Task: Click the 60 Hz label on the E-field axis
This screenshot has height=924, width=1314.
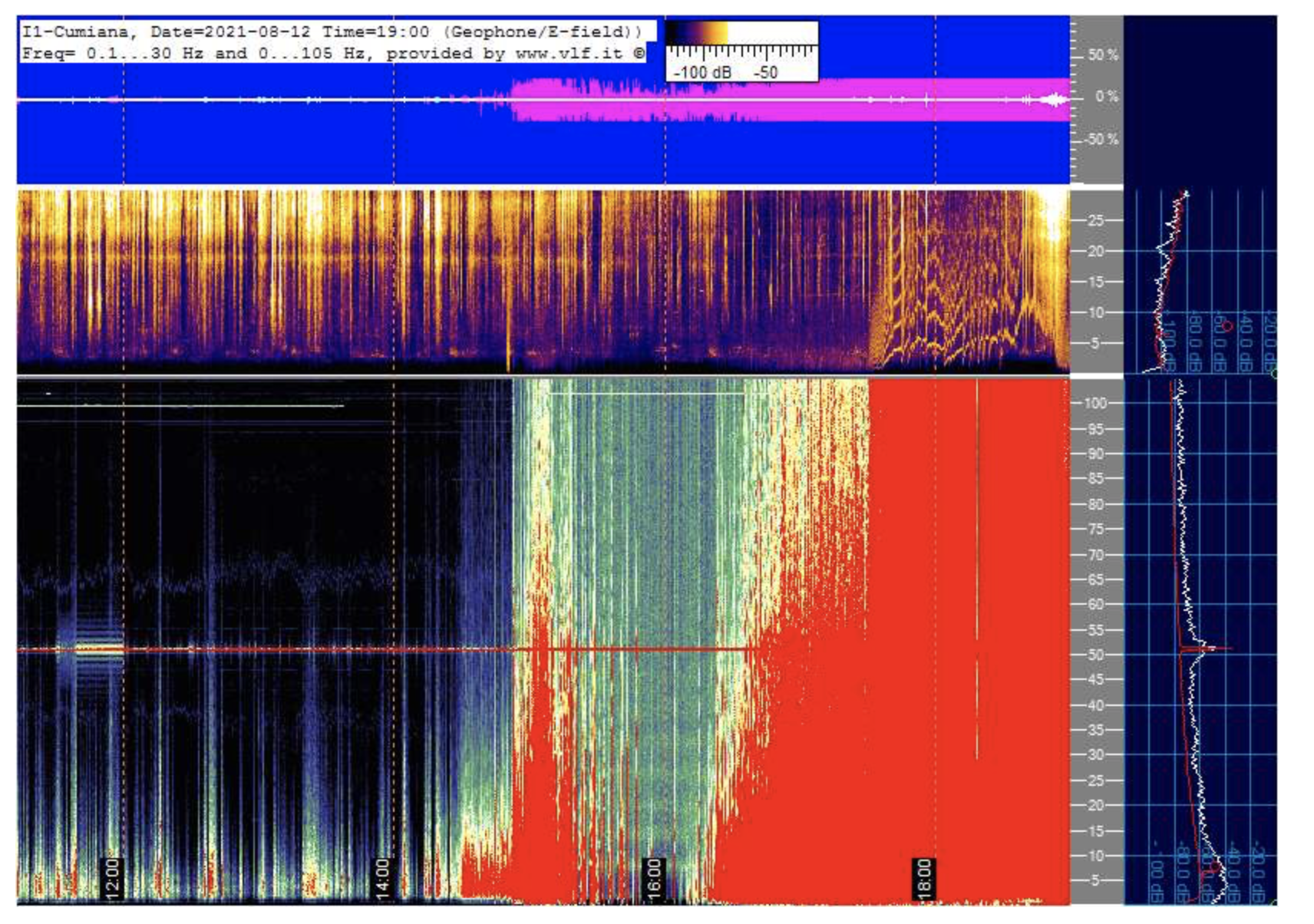Action: coord(1095,604)
